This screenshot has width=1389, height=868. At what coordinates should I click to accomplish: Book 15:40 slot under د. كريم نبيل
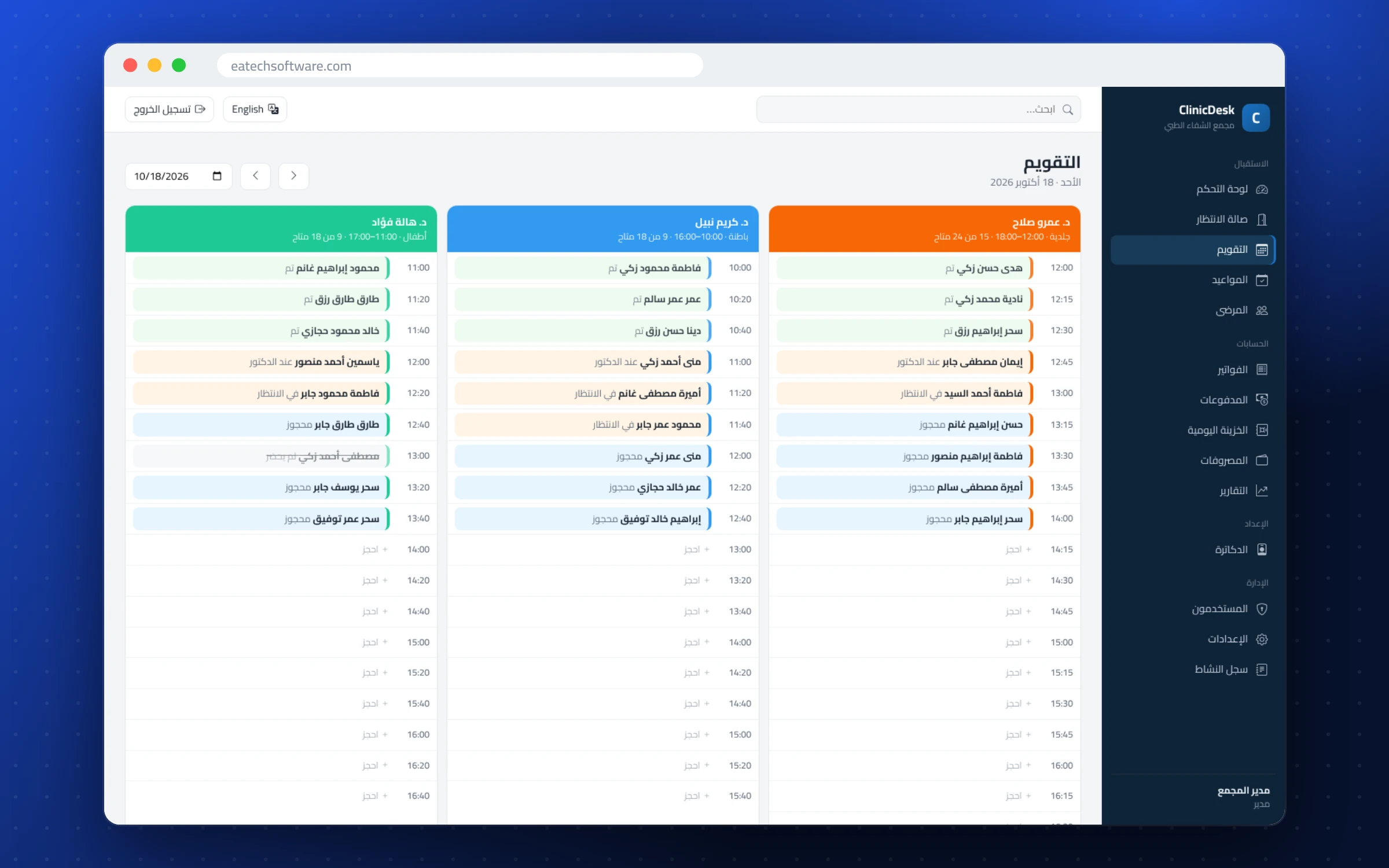(696, 796)
